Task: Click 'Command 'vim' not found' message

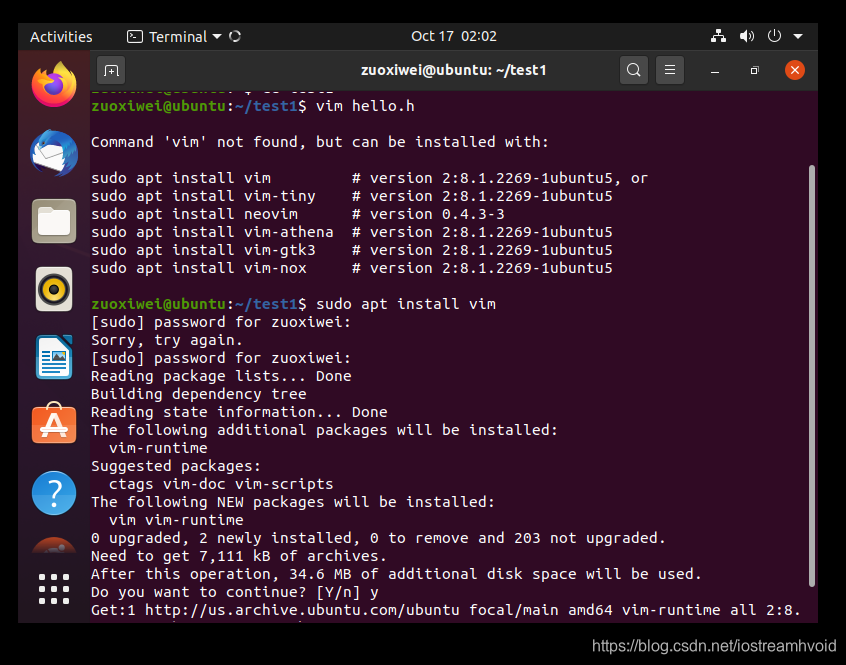Action: pyautogui.click(x=319, y=142)
